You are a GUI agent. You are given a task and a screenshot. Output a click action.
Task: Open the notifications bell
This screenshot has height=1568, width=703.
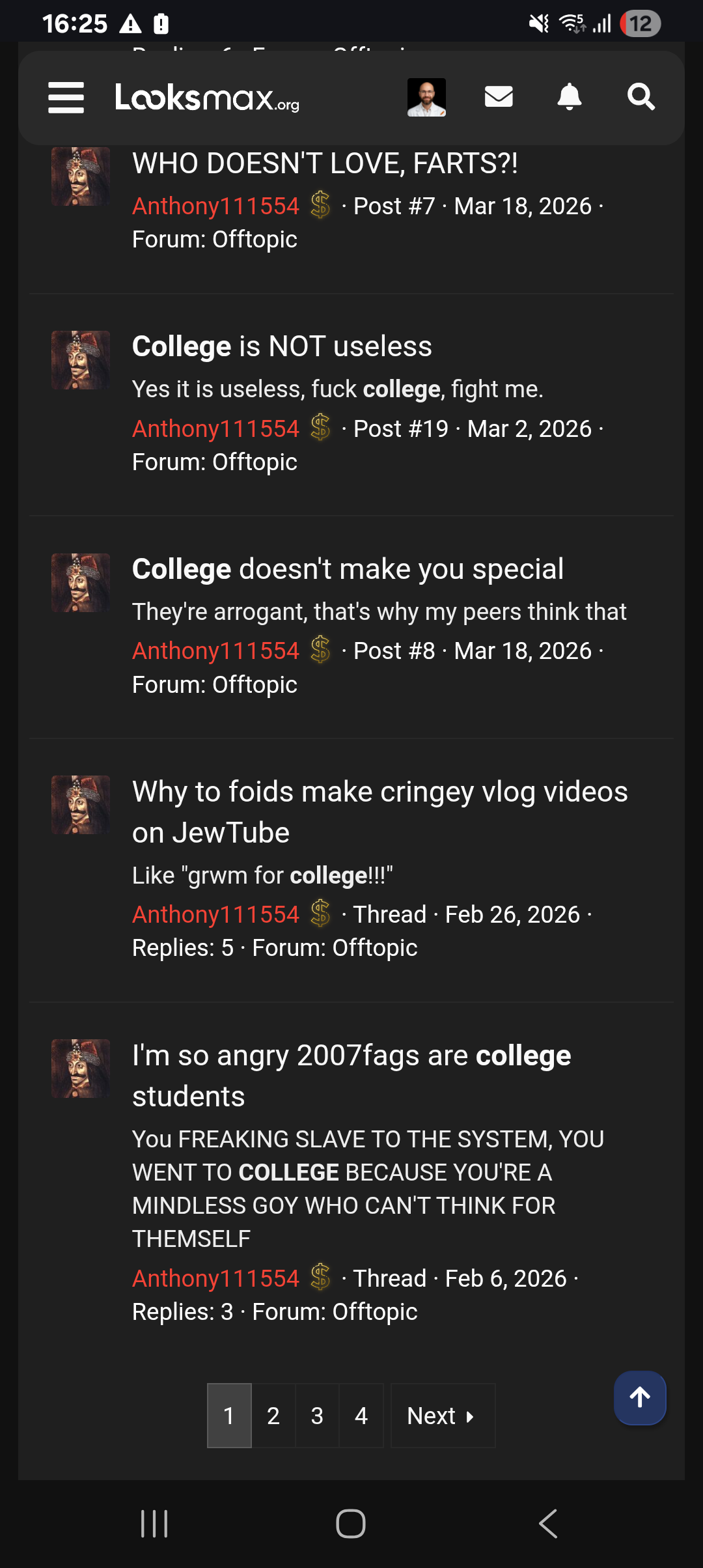(x=570, y=96)
